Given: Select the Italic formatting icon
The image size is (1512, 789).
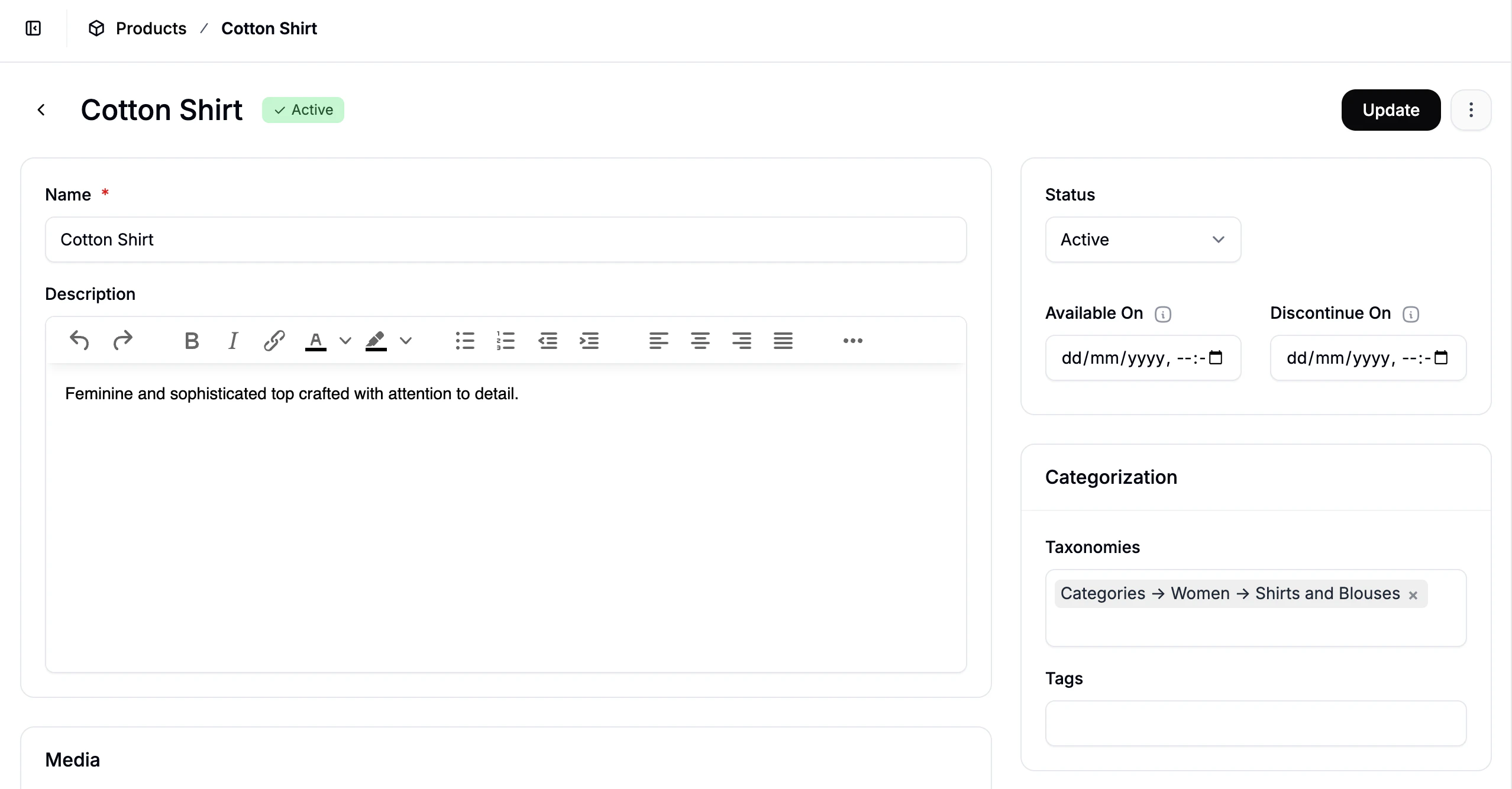Looking at the screenshot, I should click(232, 341).
